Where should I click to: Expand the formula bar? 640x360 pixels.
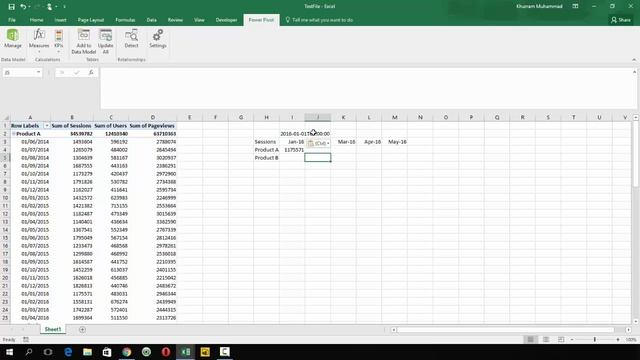[x=634, y=72]
